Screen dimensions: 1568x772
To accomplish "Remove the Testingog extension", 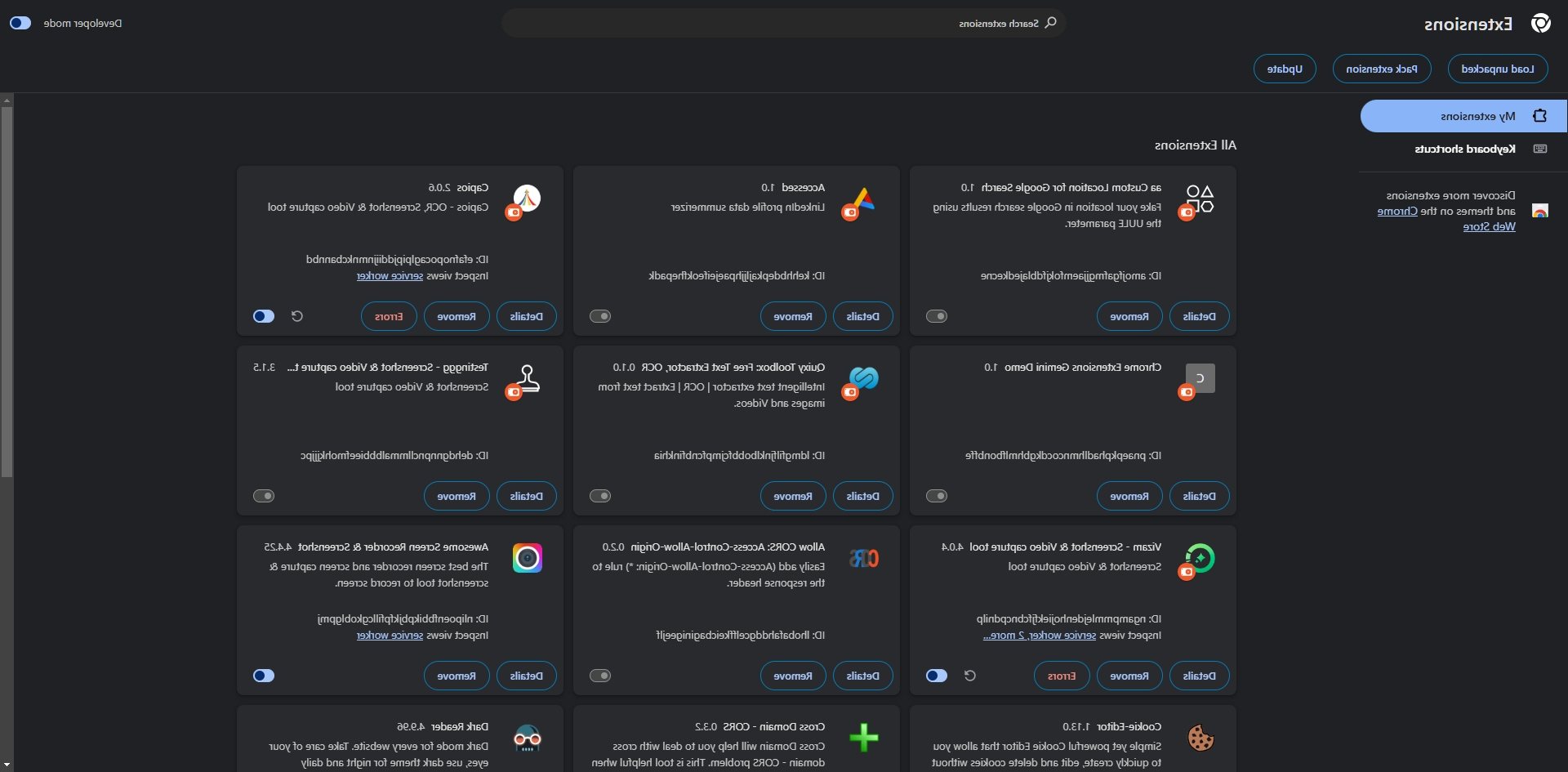I will (x=457, y=496).
